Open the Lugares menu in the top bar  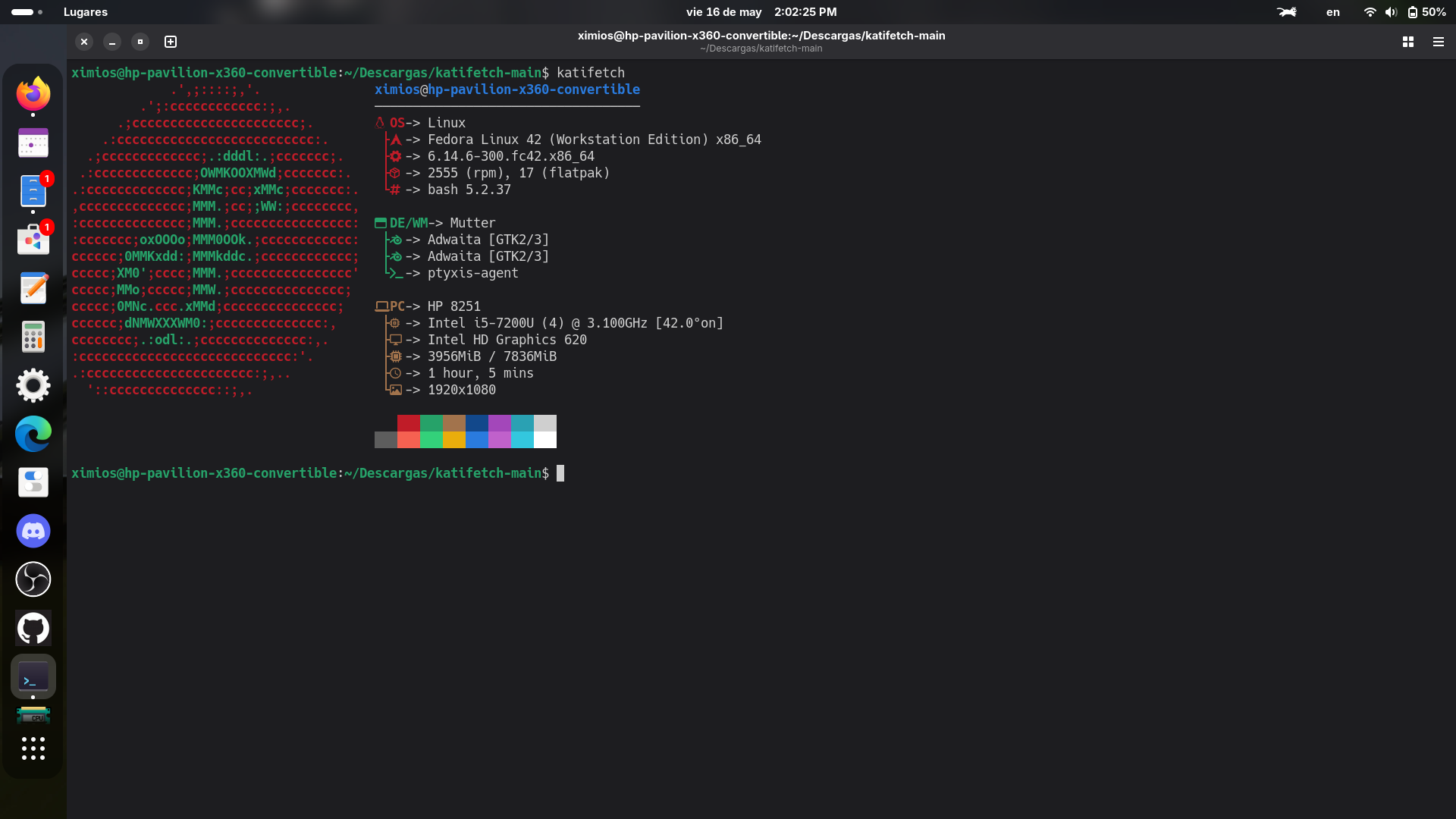pyautogui.click(x=85, y=12)
